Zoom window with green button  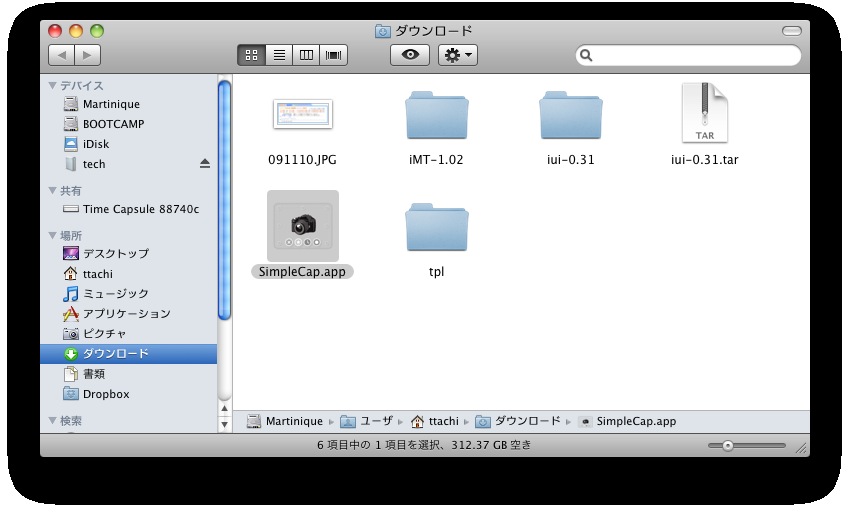tap(97, 31)
